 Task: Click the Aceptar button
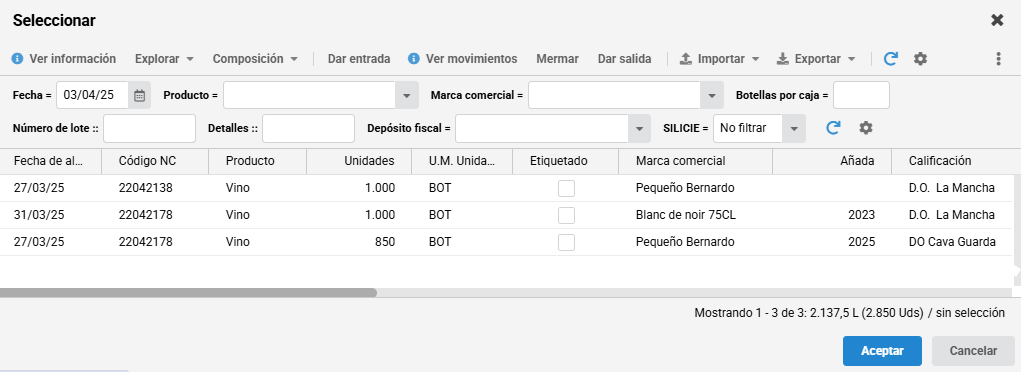882,351
